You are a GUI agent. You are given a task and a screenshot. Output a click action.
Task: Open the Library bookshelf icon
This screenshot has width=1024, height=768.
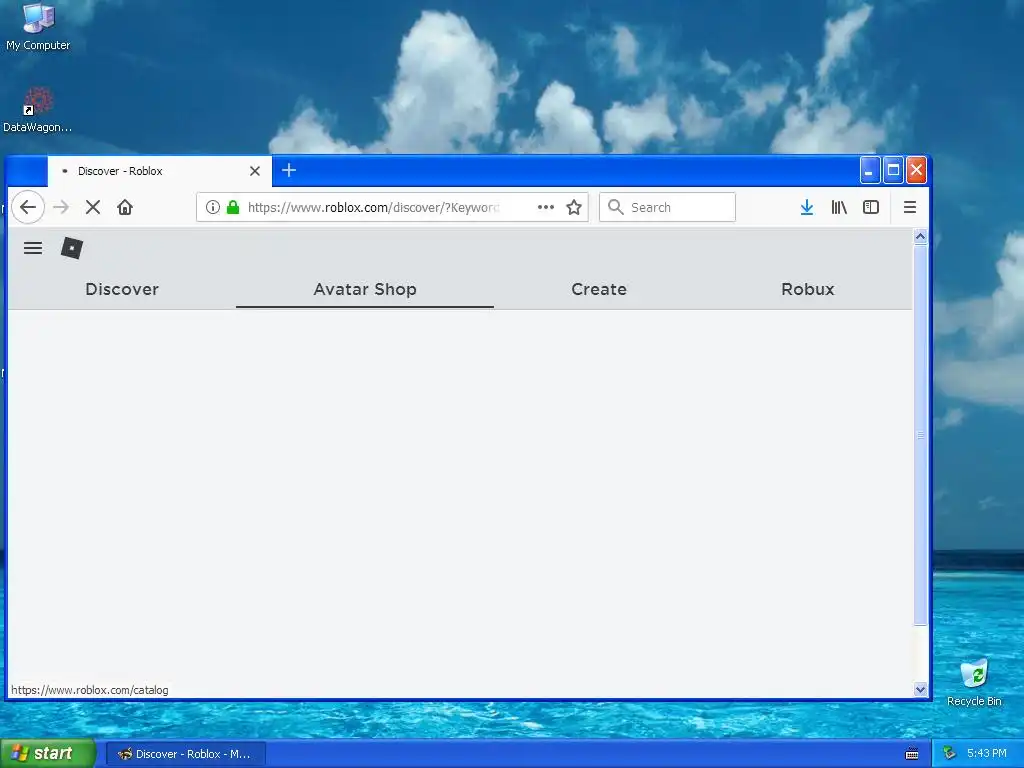click(x=839, y=207)
